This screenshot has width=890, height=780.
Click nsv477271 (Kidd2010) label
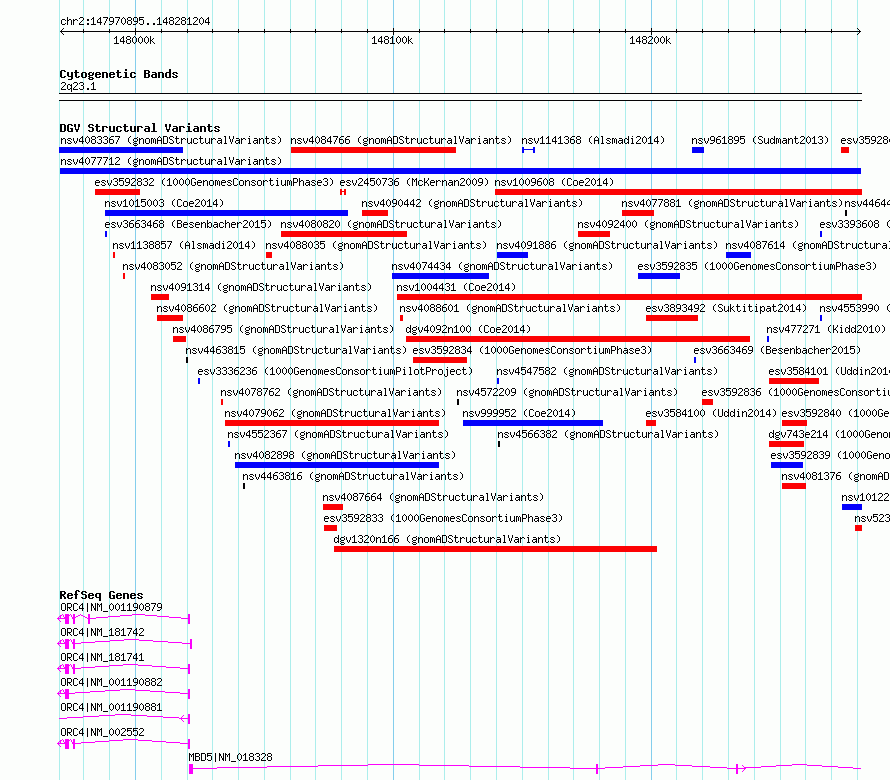826,329
